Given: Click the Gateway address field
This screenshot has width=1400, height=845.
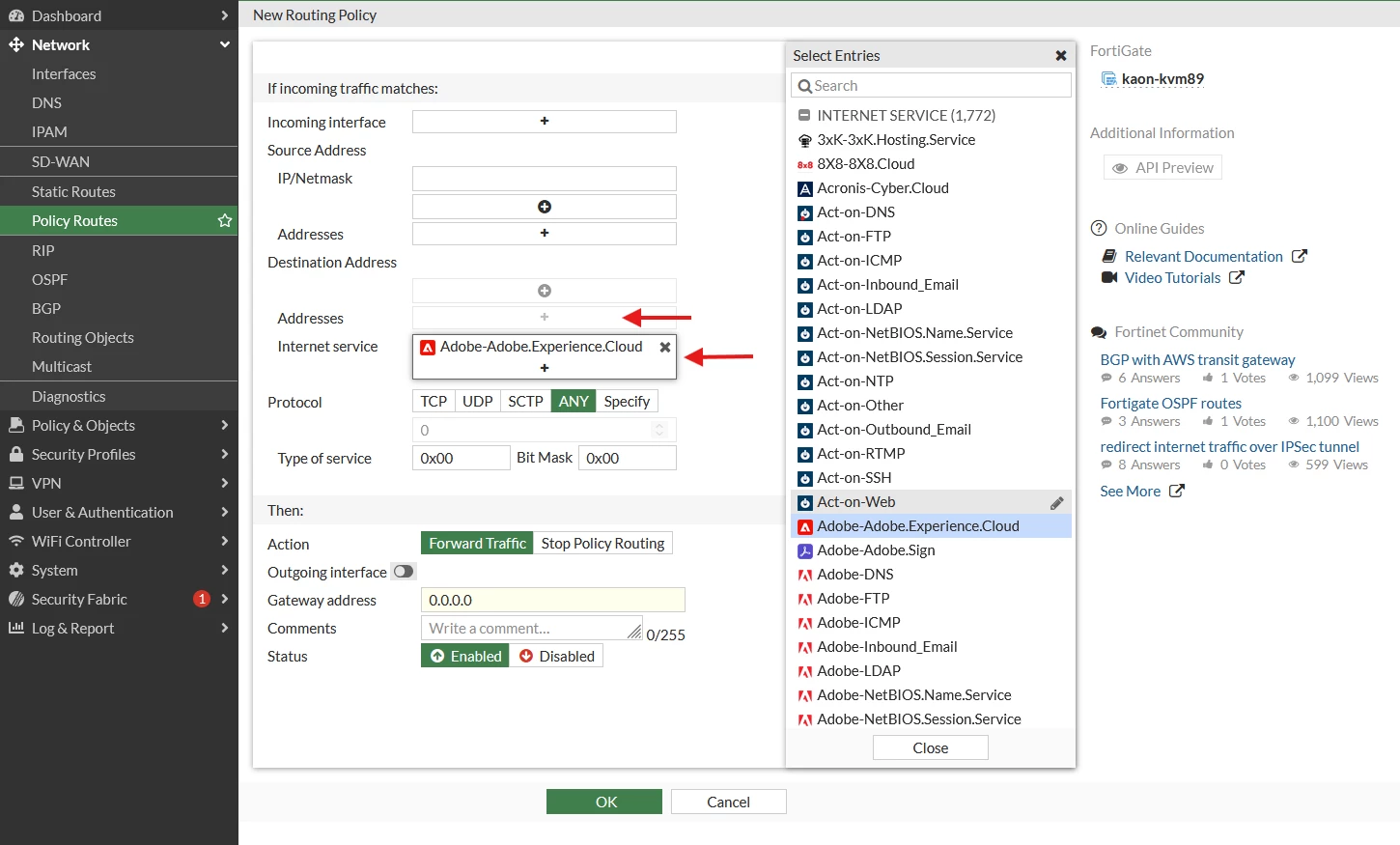Looking at the screenshot, I should coord(553,600).
